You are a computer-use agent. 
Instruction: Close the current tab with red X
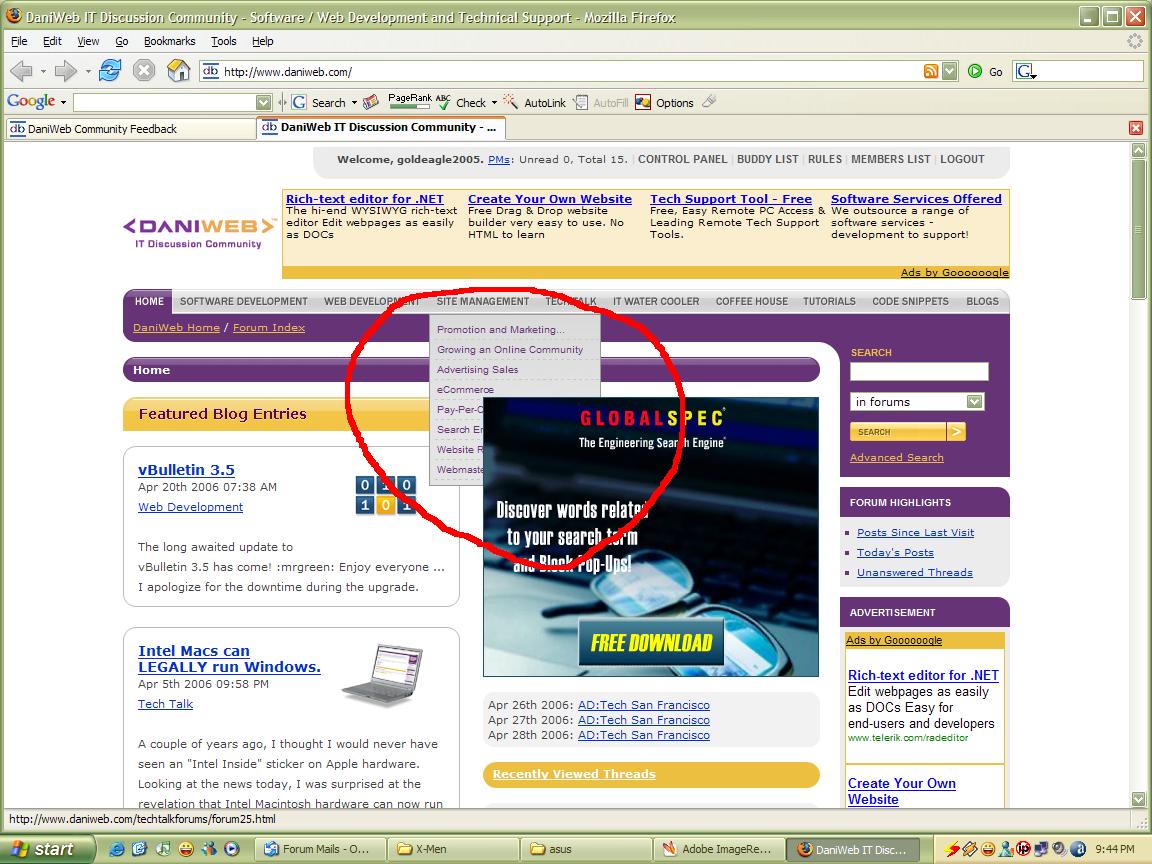[x=1136, y=128]
